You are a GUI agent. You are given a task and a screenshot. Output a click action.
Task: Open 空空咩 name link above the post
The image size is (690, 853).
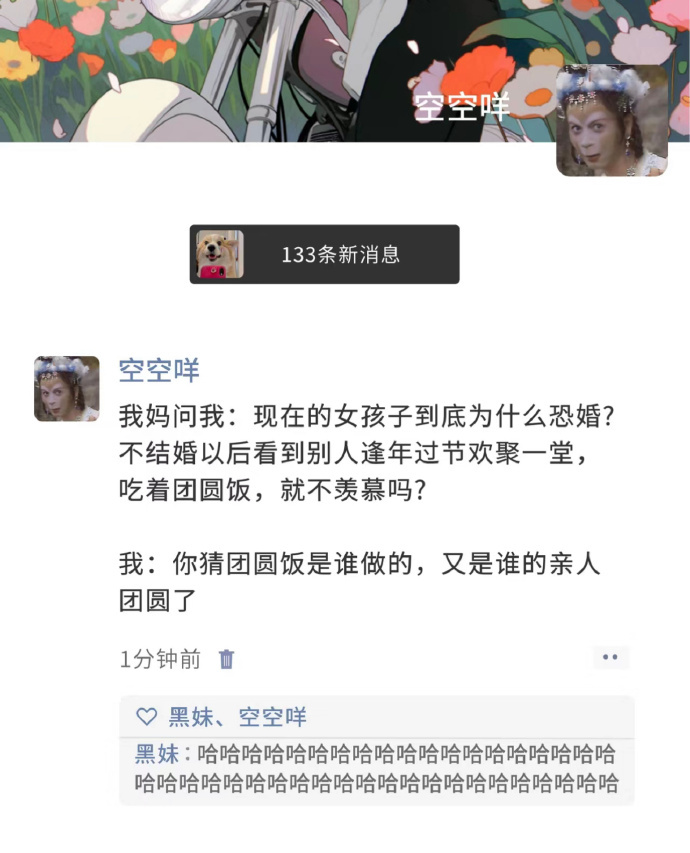(x=159, y=370)
